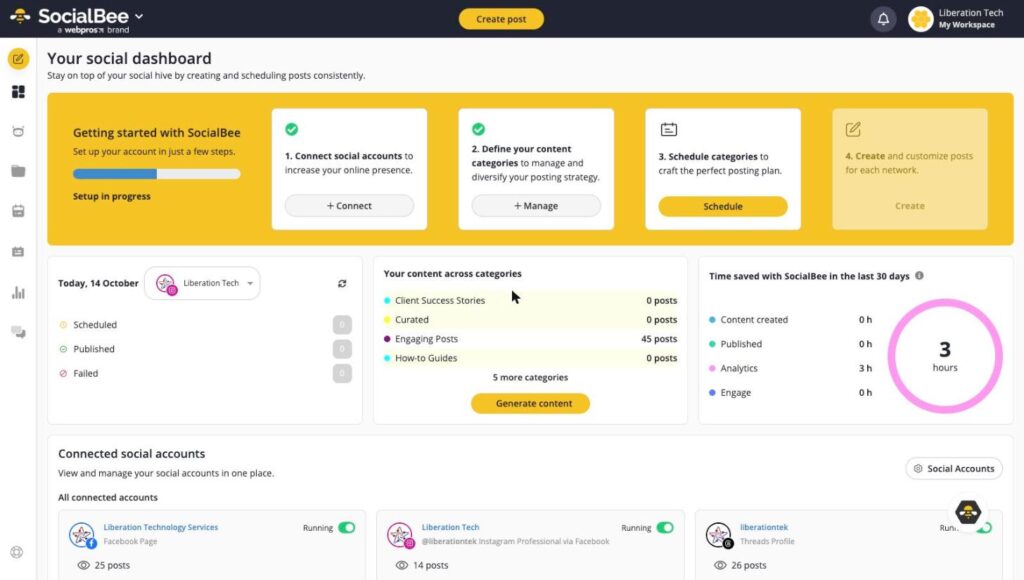The height and width of the screenshot is (580, 1024).
Task: Click the Analytics 3 h row
Action: tap(790, 368)
